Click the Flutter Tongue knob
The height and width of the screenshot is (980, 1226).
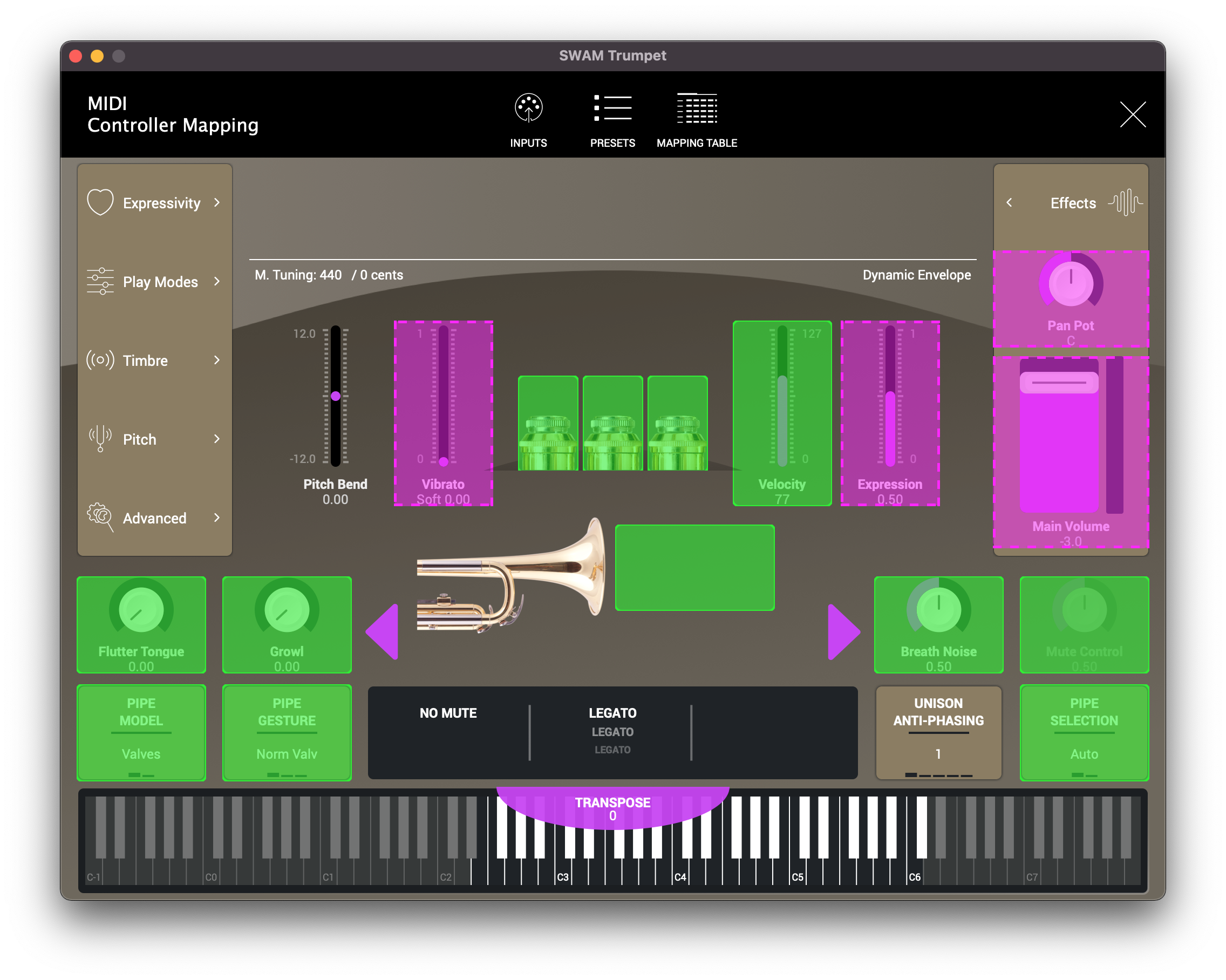[141, 610]
